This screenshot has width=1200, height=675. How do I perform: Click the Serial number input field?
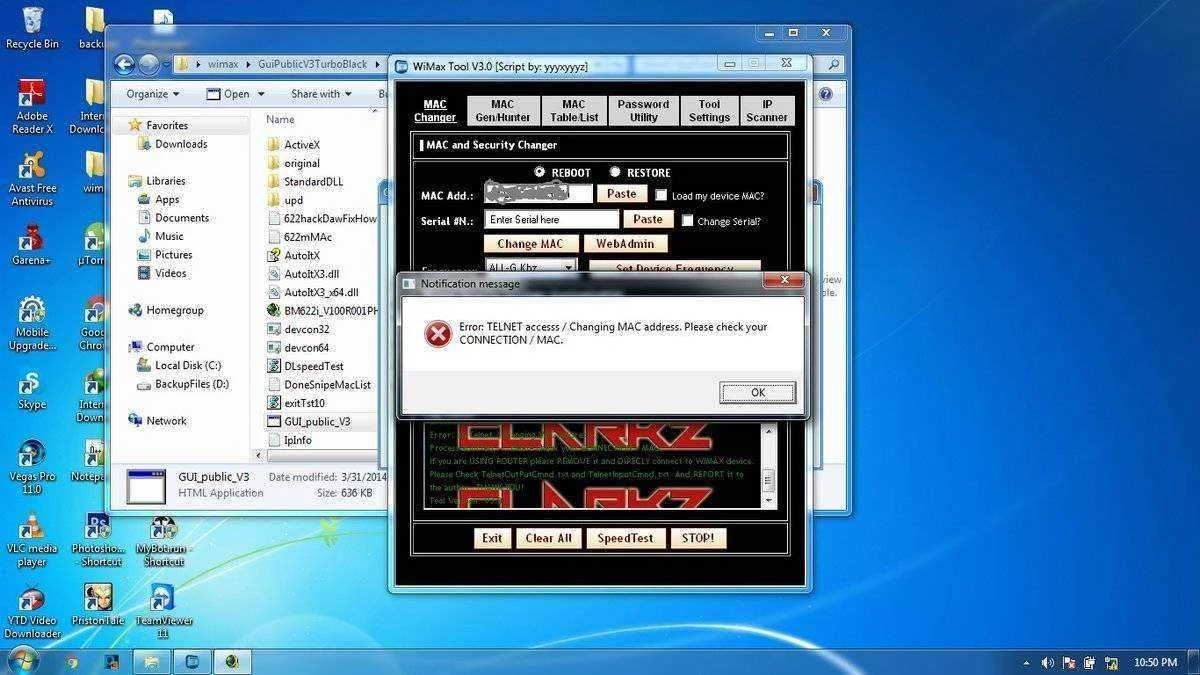pyautogui.click(x=551, y=219)
